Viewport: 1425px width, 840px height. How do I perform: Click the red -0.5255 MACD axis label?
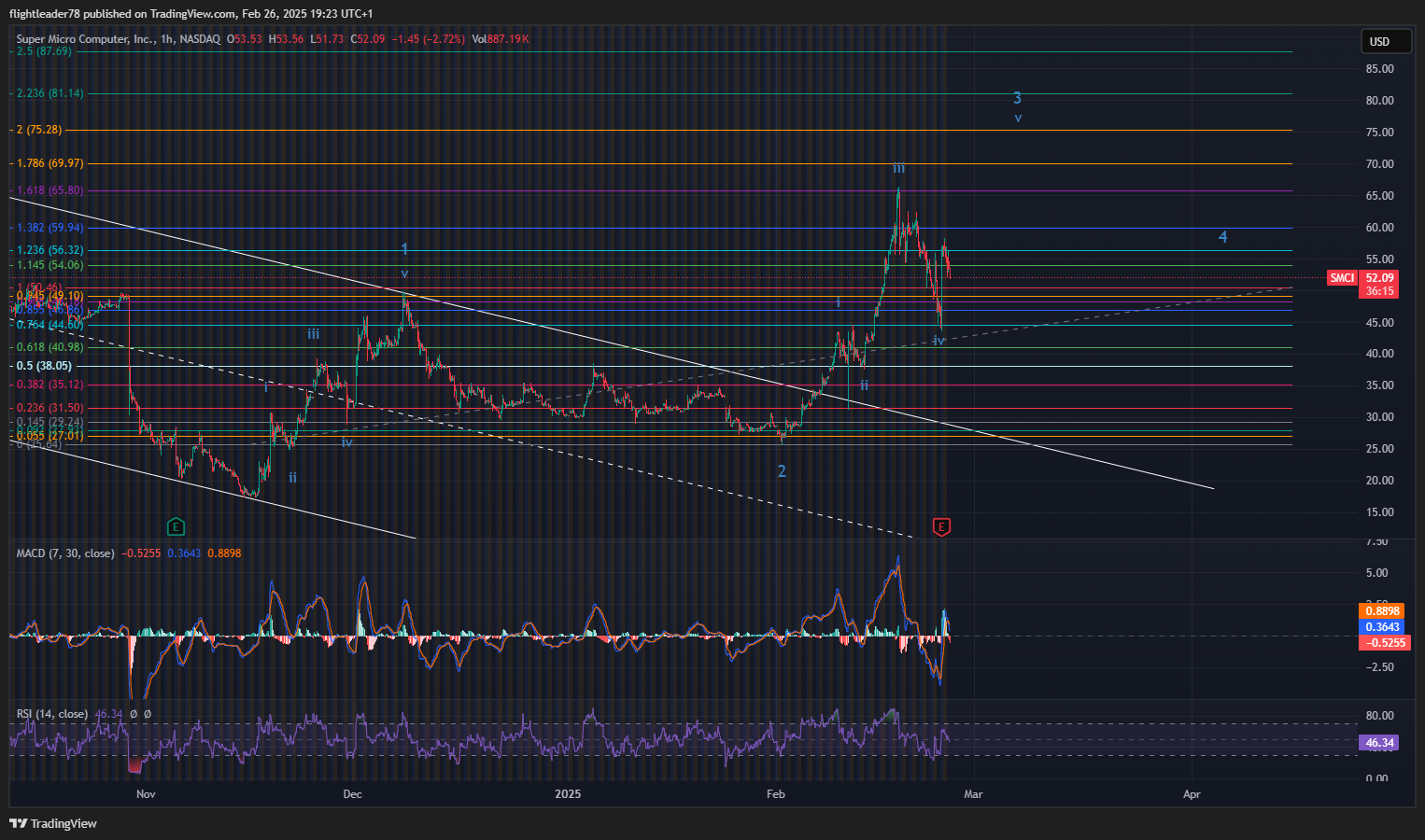(1384, 643)
